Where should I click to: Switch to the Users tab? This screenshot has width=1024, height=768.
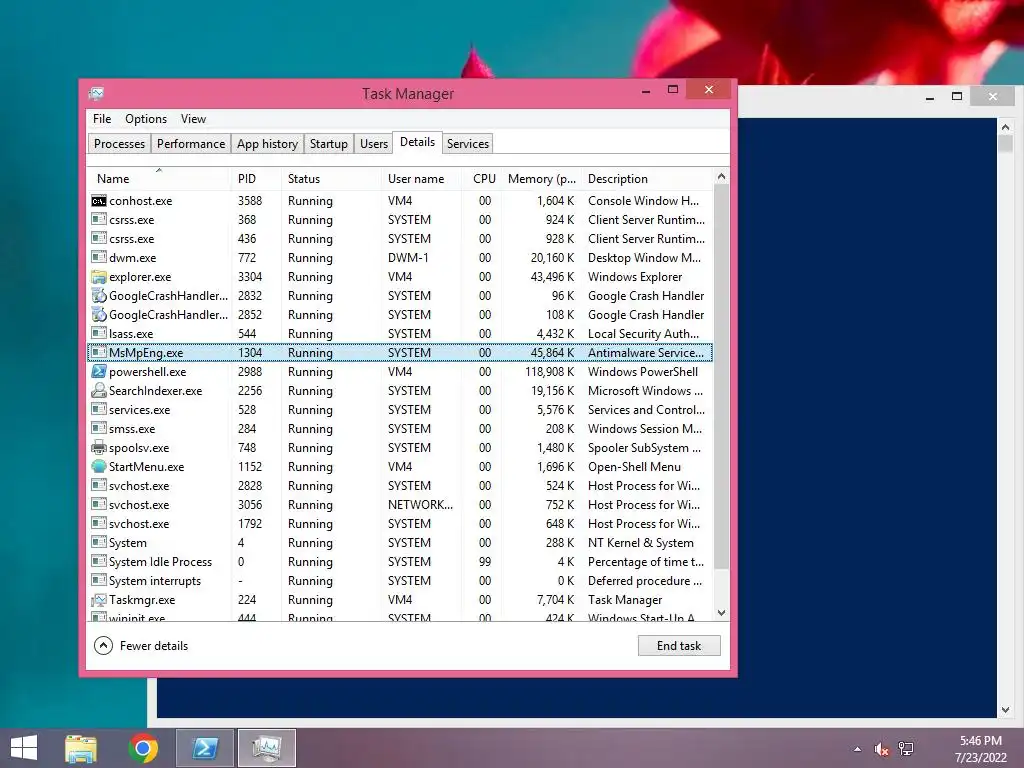pyautogui.click(x=374, y=144)
